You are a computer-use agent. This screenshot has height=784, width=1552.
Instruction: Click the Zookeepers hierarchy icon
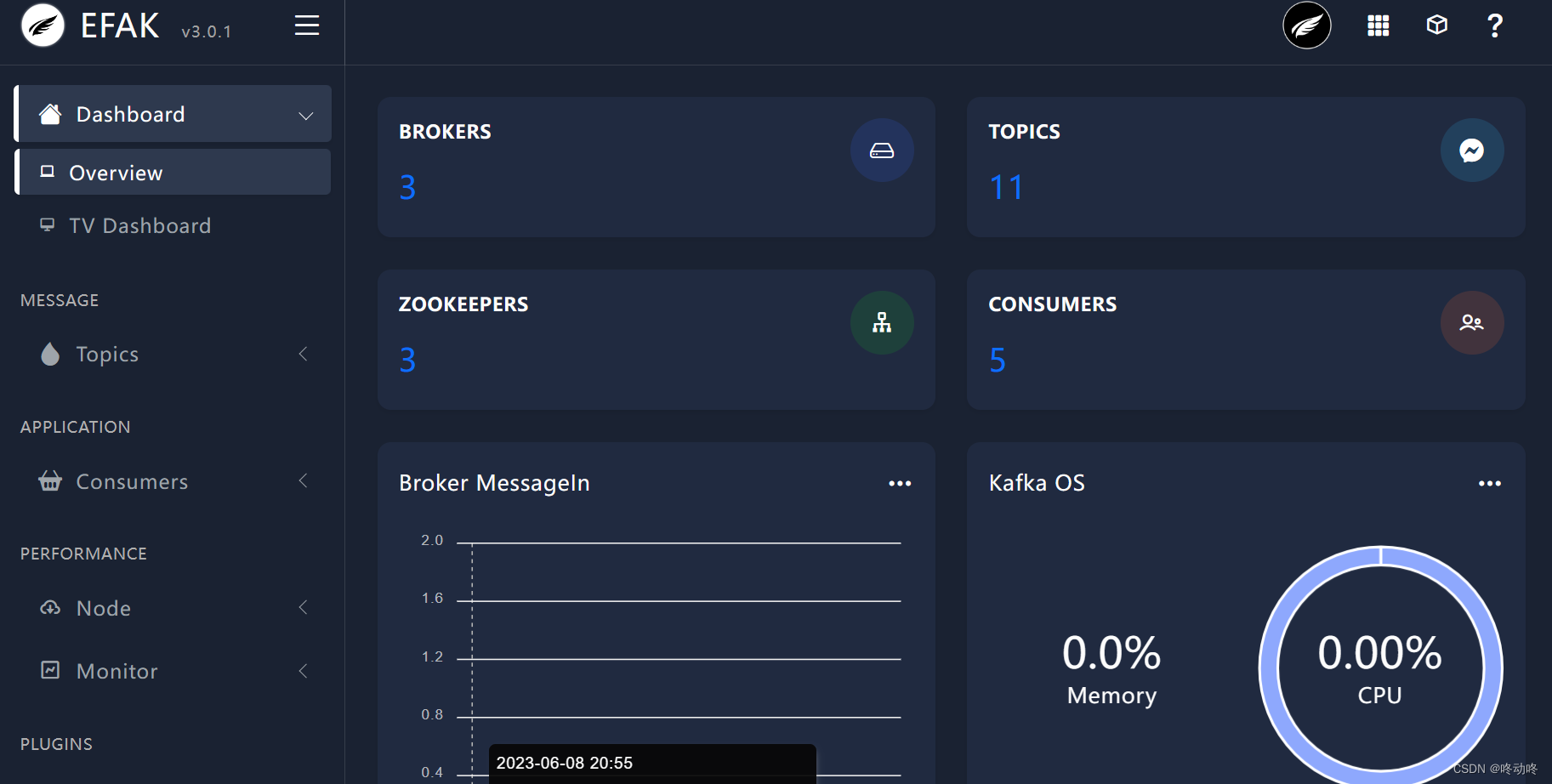pyautogui.click(x=882, y=323)
